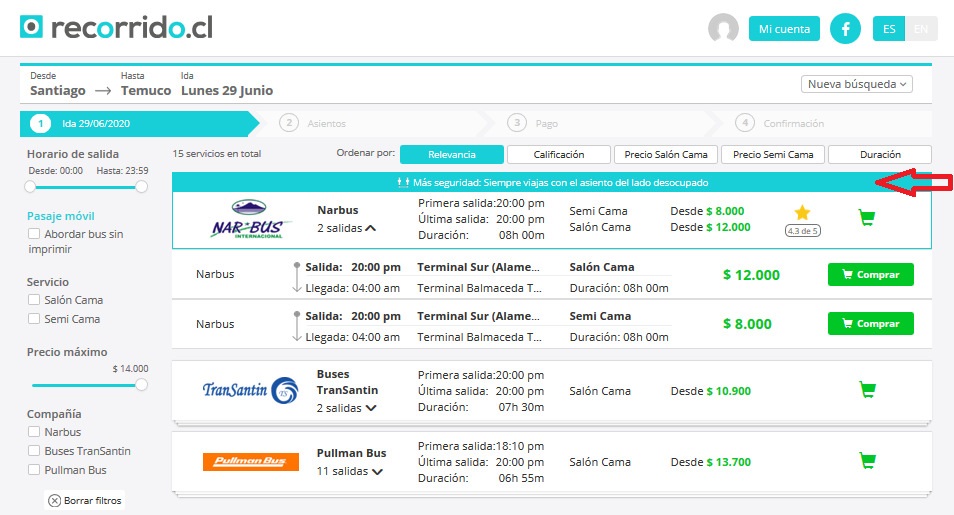Viewport: 954px width, 515px height.
Task: Switch language to EN
Action: pos(921,29)
